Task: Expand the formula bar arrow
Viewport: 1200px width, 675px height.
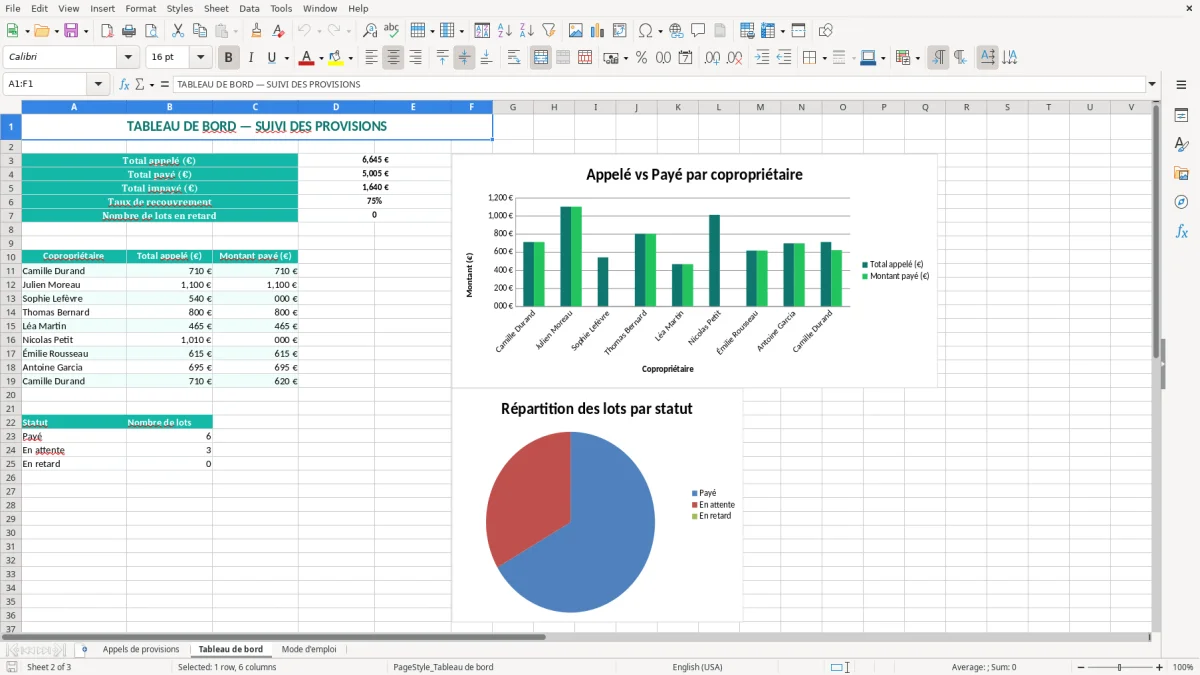Action: tap(1152, 84)
